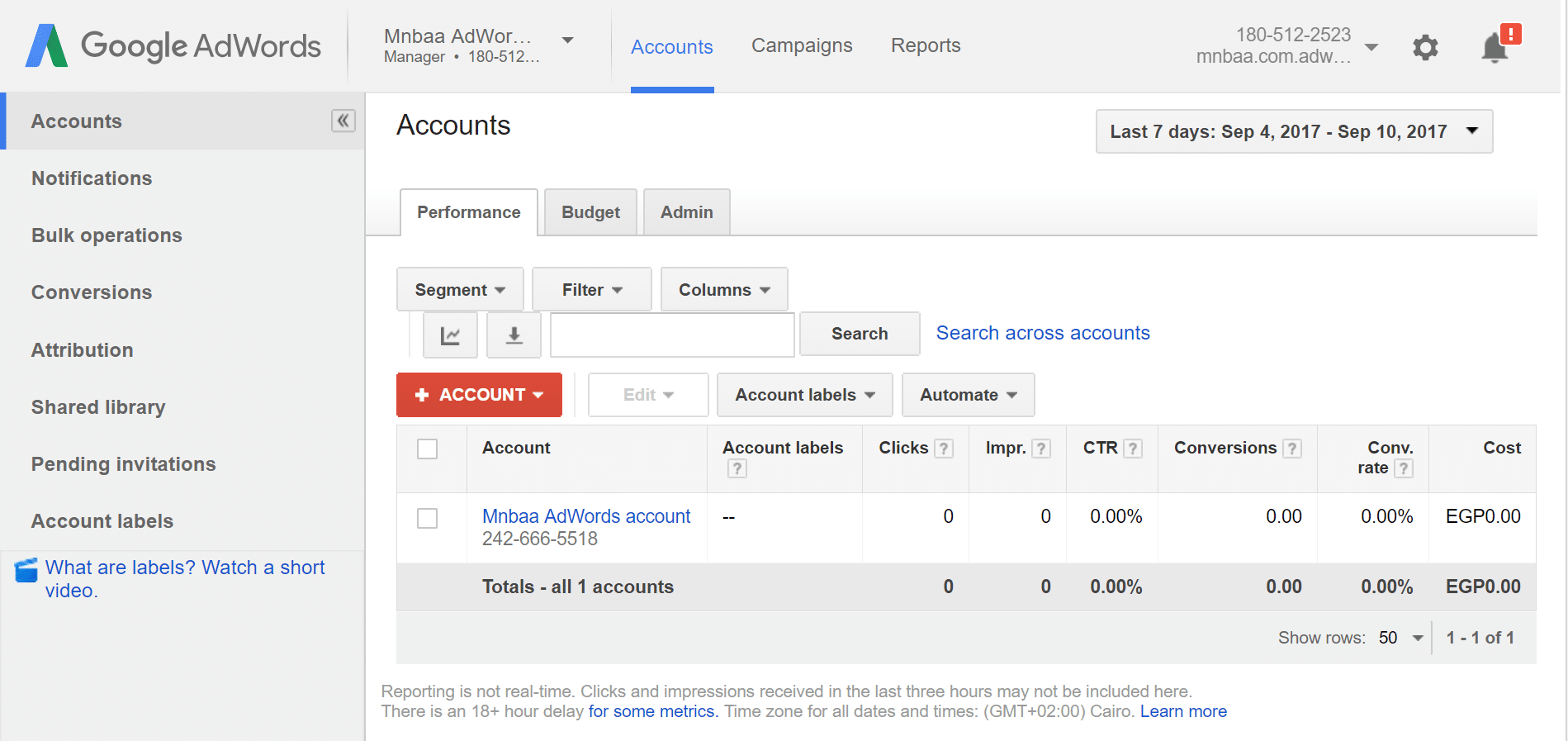The width and height of the screenshot is (1568, 741).
Task: Go to the Reports top navigation tab
Action: pos(926,45)
